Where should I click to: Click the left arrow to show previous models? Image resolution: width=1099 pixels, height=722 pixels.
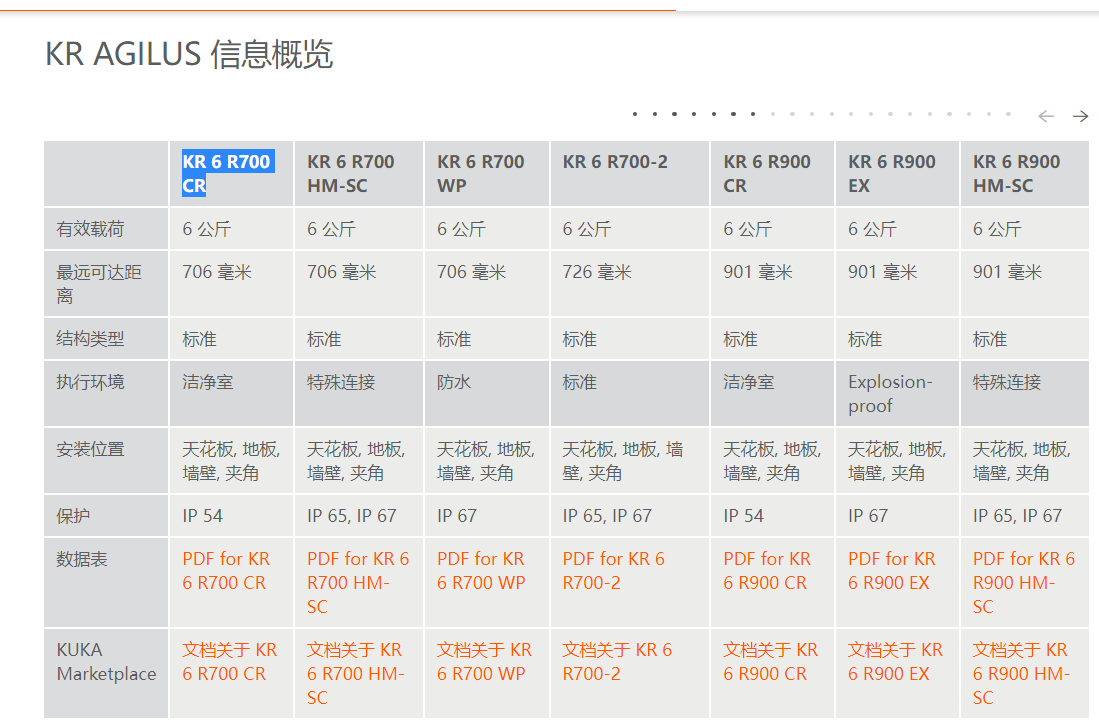[x=1046, y=116]
